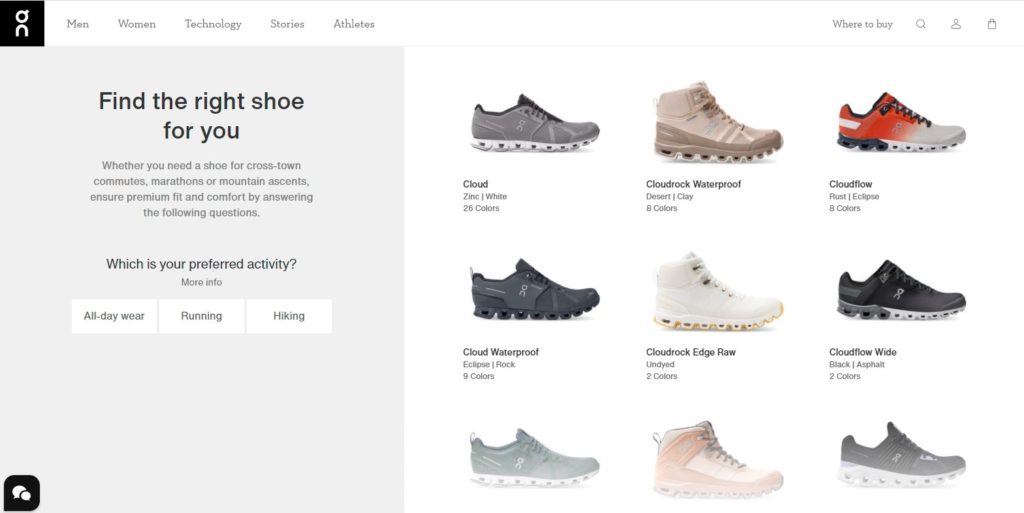
Task: View the Cloudflow Rust Eclipse shoe image
Action: click(901, 122)
